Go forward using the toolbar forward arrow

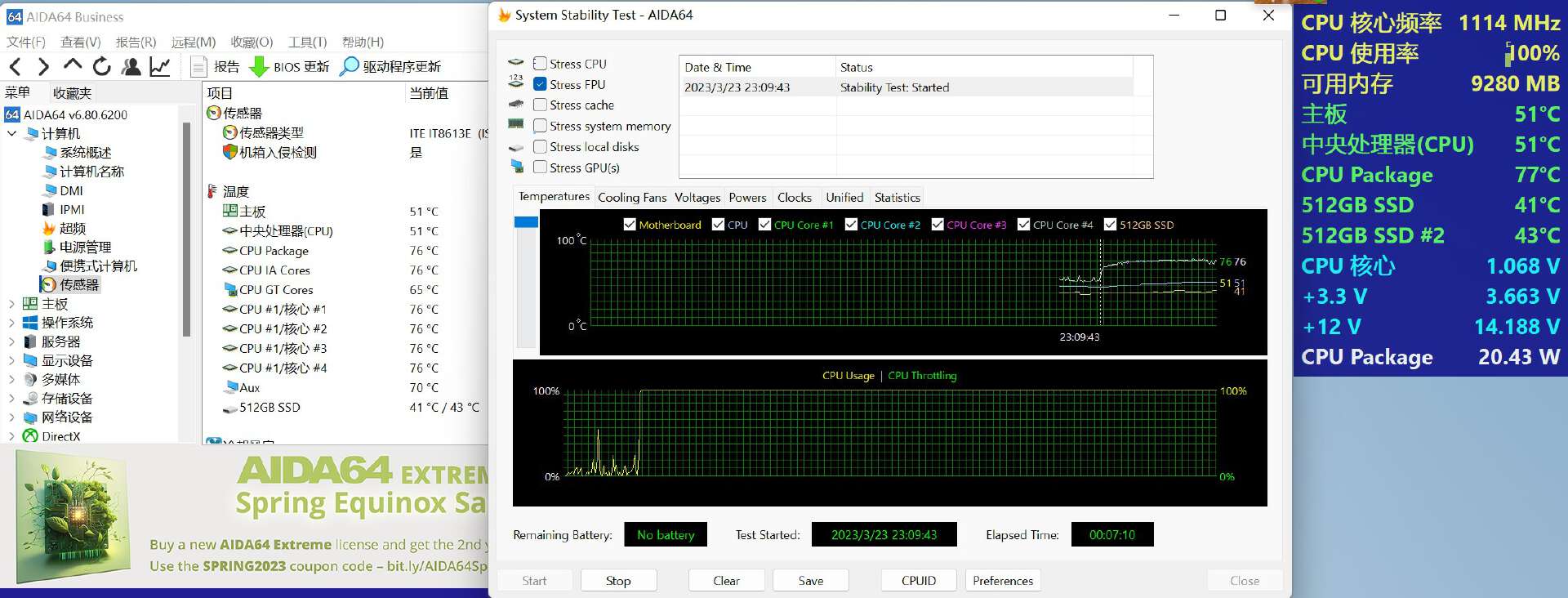pos(43,66)
